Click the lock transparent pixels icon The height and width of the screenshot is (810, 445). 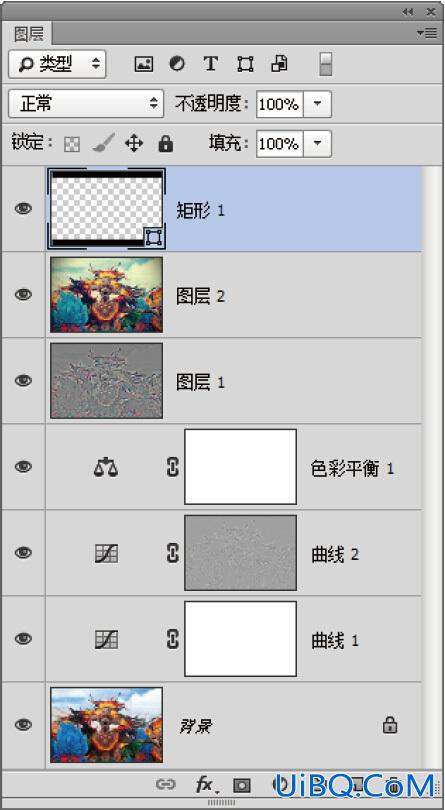pyautogui.click(x=72, y=144)
